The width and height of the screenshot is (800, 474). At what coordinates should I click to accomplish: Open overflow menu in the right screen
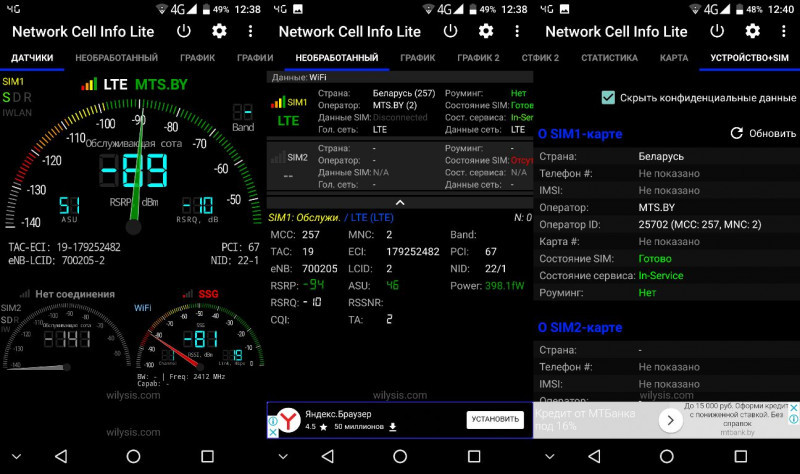tap(784, 31)
